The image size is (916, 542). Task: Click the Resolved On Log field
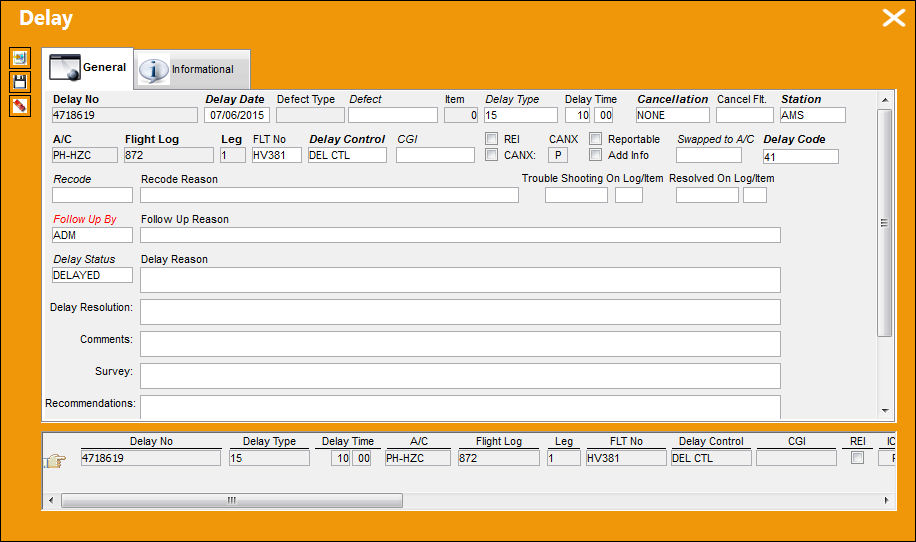click(707, 195)
